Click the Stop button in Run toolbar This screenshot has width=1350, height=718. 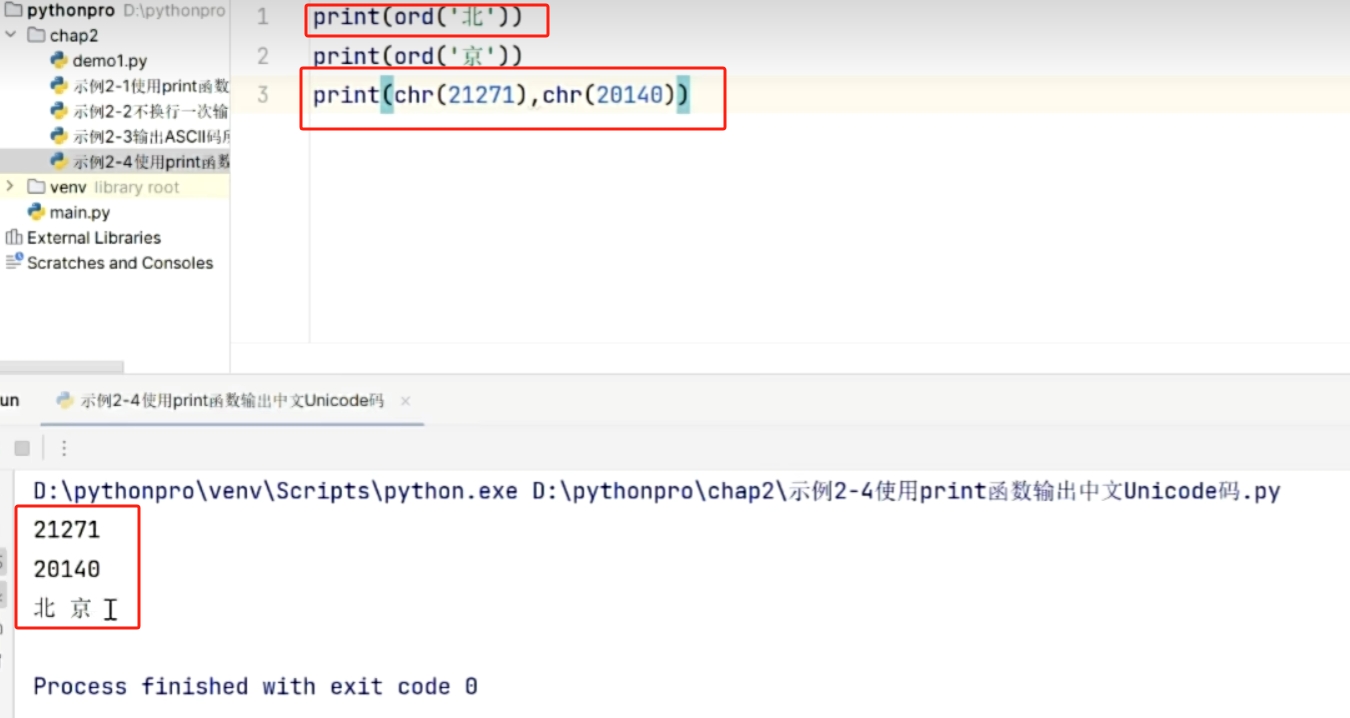tap(22, 448)
